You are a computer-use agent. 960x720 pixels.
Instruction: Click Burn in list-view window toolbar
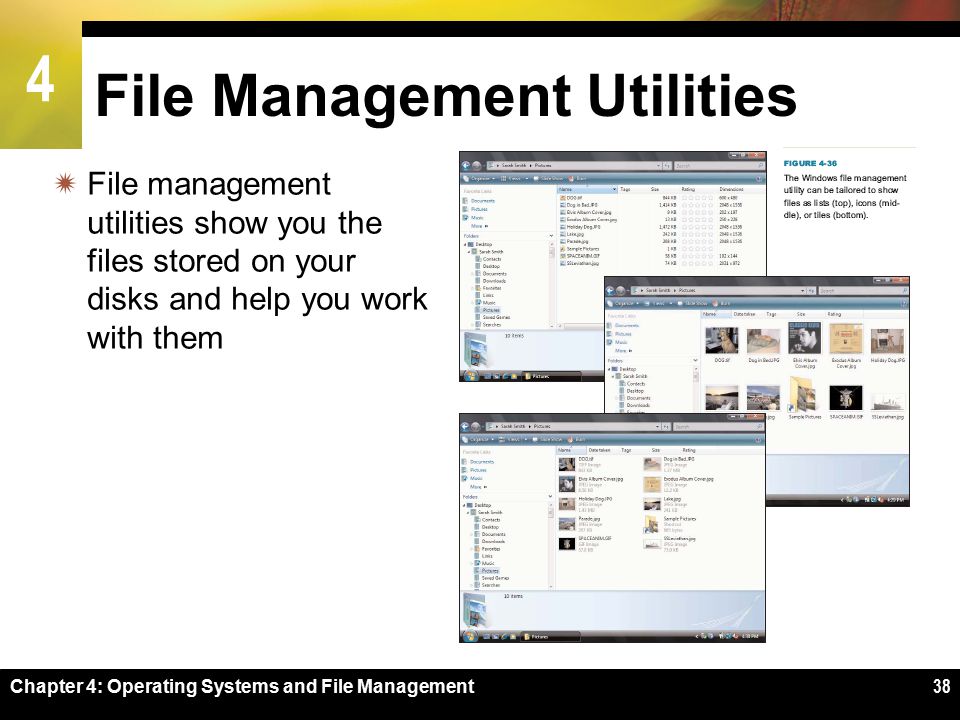[x=578, y=179]
